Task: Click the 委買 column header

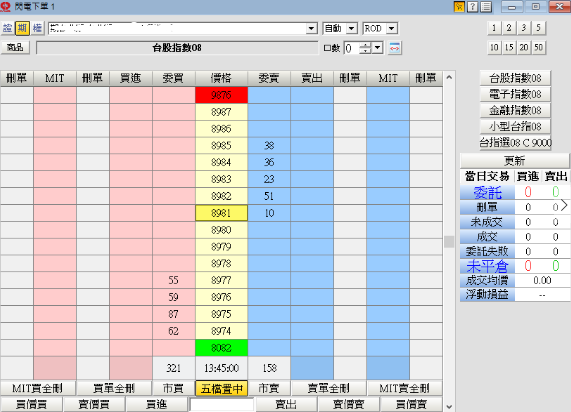Action: (x=173, y=78)
